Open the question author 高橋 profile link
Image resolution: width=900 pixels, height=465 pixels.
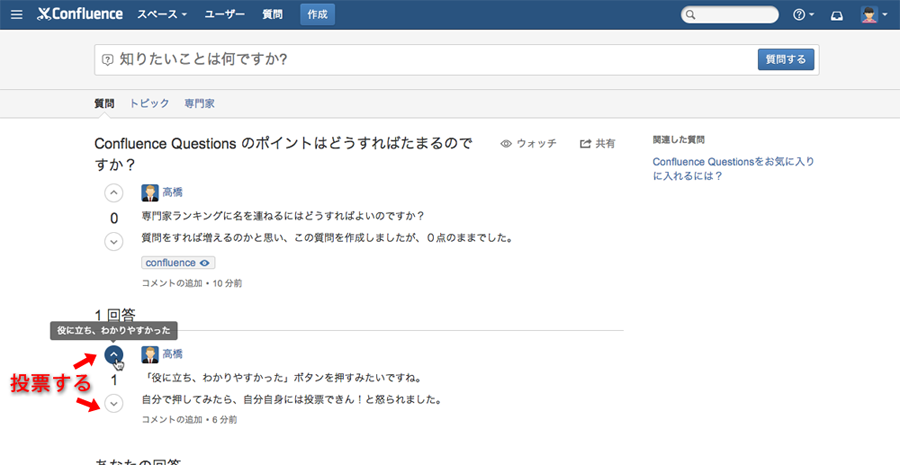point(173,193)
